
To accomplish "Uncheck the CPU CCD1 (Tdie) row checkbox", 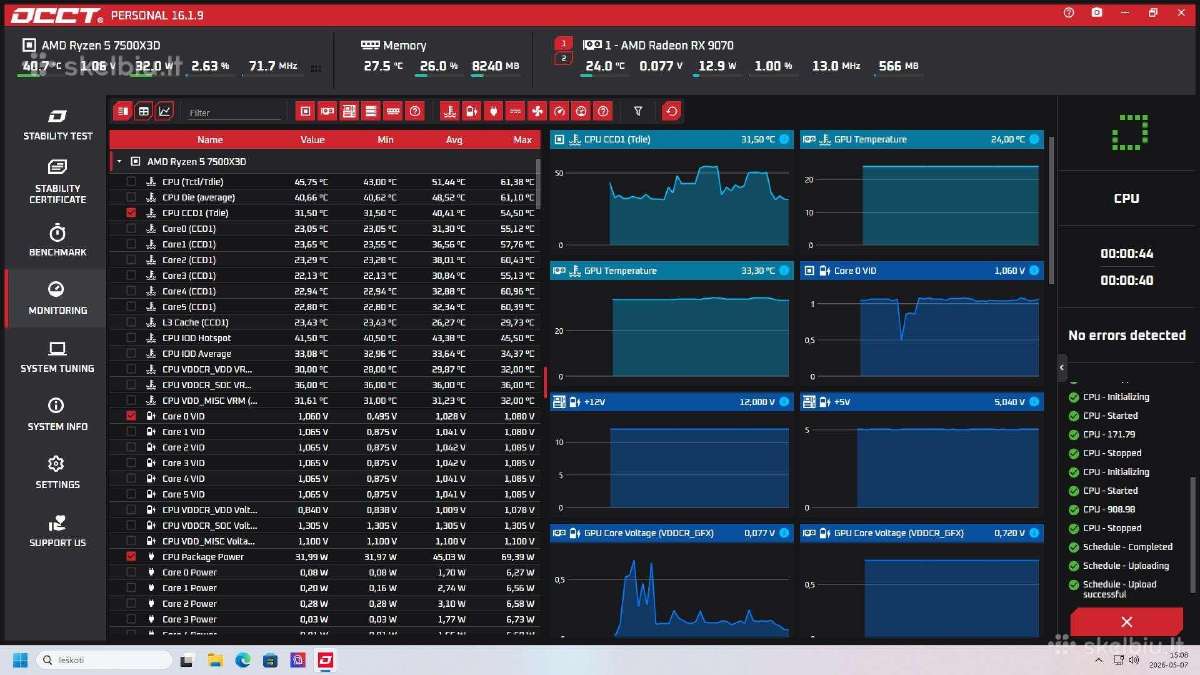I will [x=131, y=213].
